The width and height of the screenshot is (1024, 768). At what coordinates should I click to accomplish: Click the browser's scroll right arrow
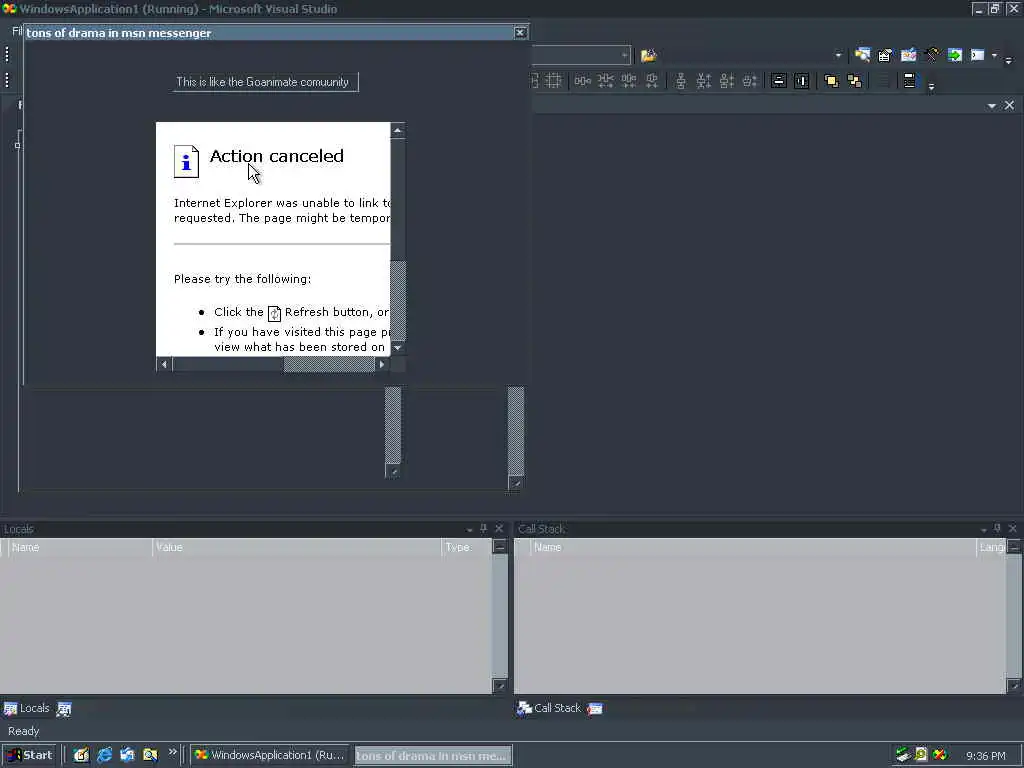pyautogui.click(x=383, y=364)
